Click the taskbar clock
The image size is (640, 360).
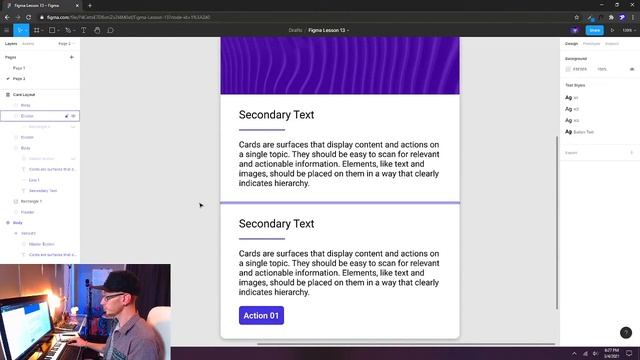click(x=611, y=353)
